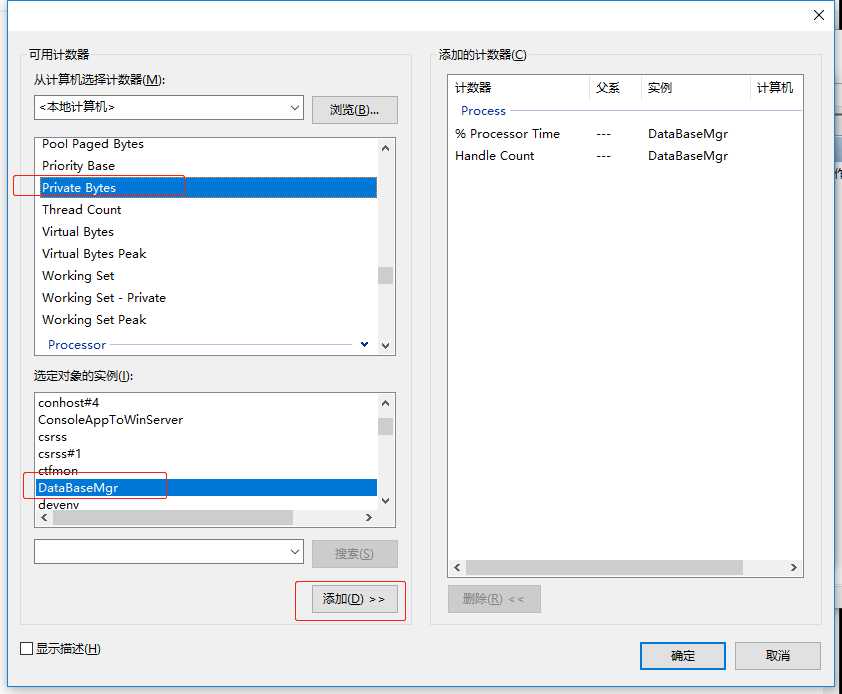Select the conhost#4 instance
This screenshot has width=842, height=694.
207,403
